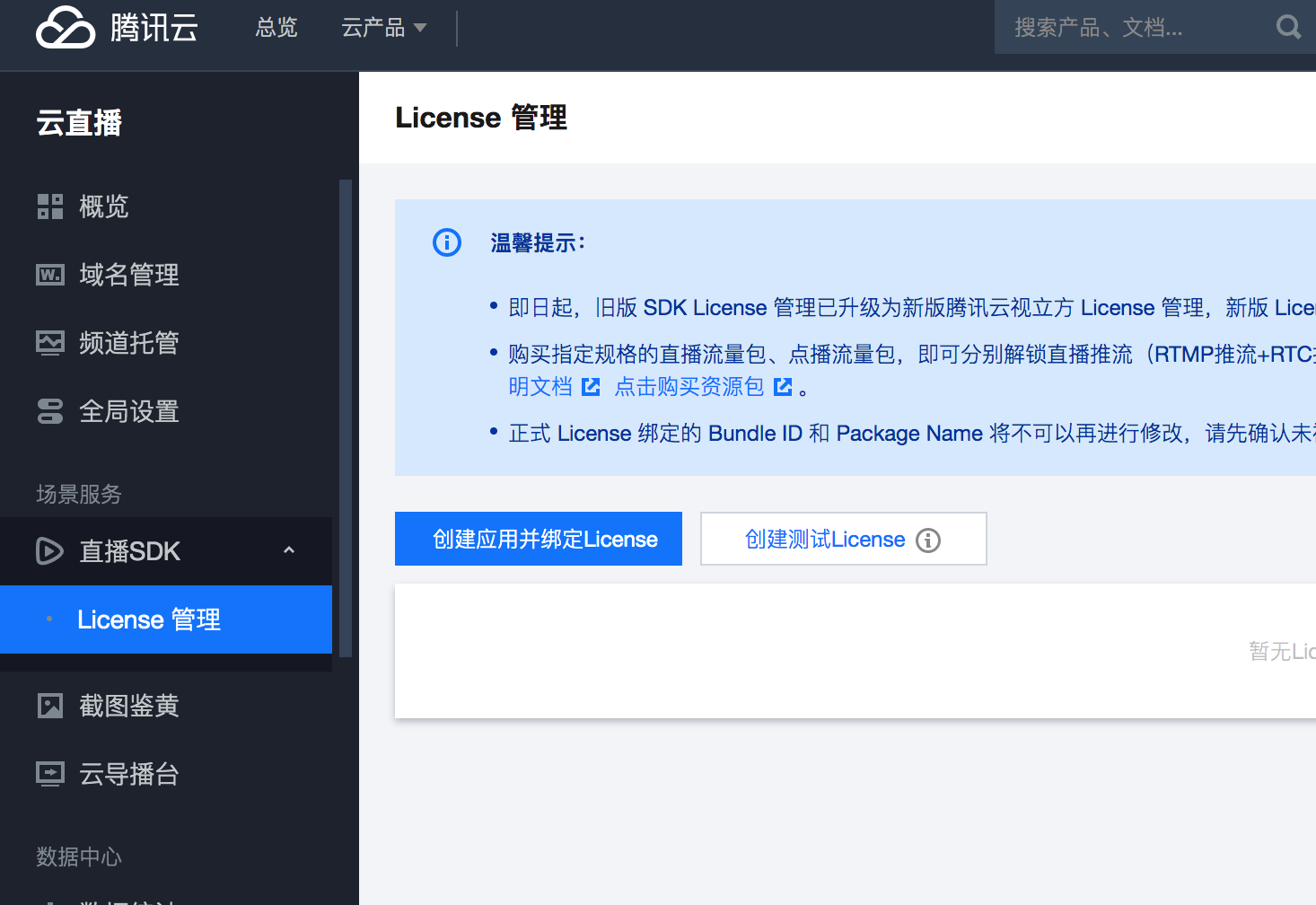Click external-link icon after 明文档
Viewport: 1316px width, 905px height.
[x=591, y=387]
